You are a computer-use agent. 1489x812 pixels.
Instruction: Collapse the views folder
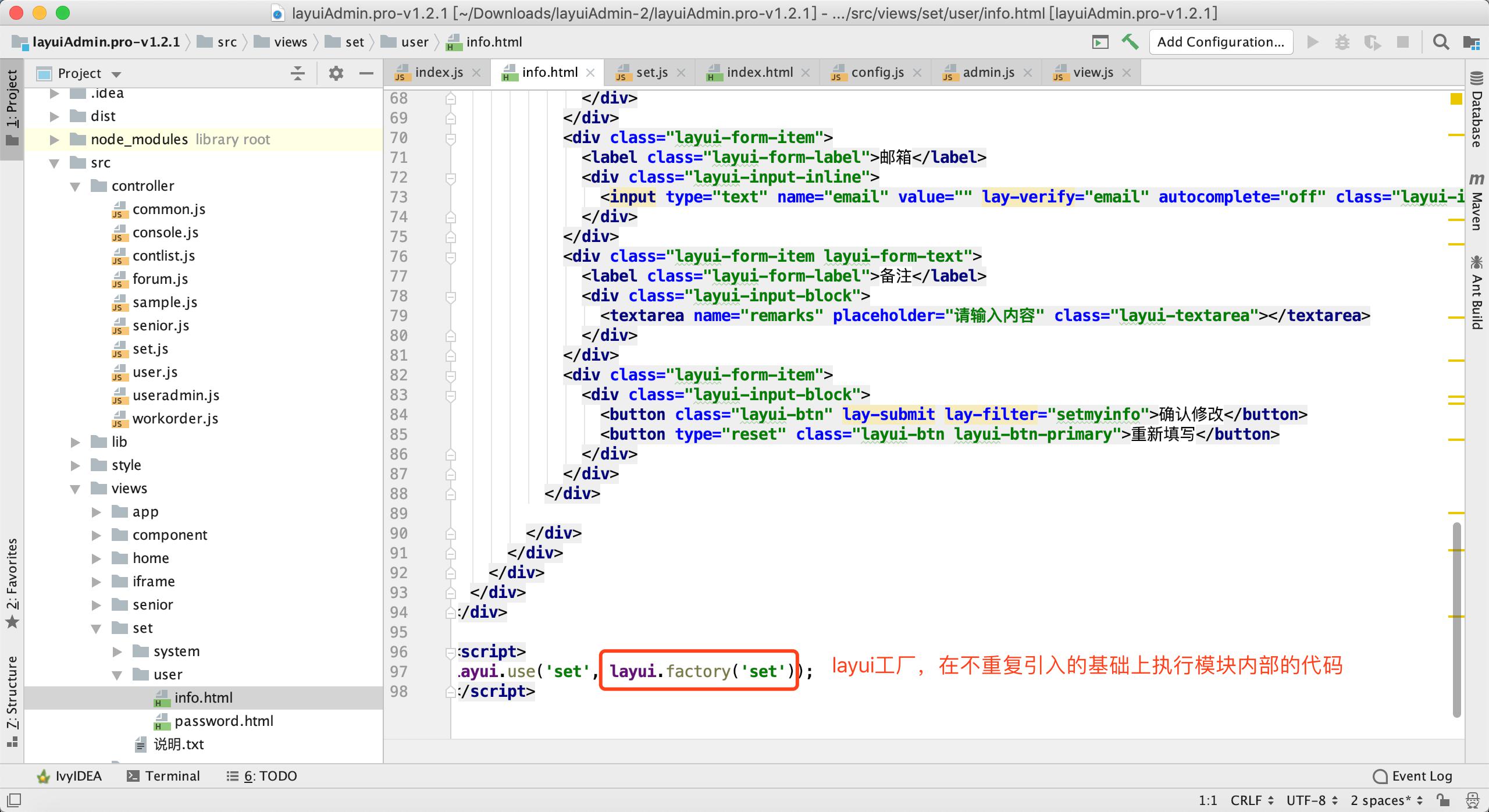tap(75, 489)
